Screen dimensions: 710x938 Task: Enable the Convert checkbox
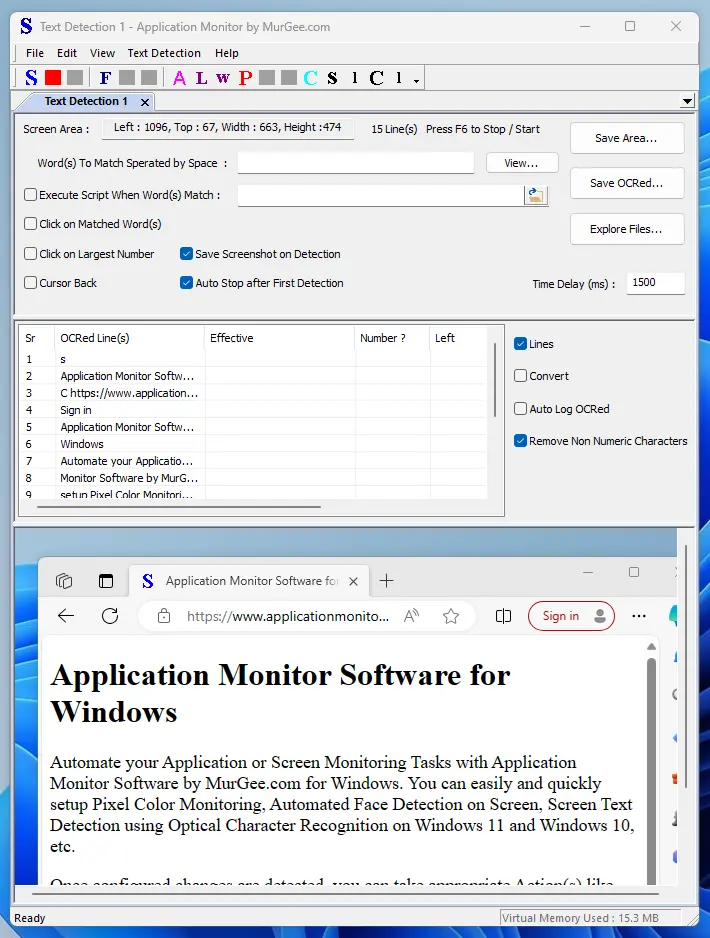pyautogui.click(x=520, y=376)
